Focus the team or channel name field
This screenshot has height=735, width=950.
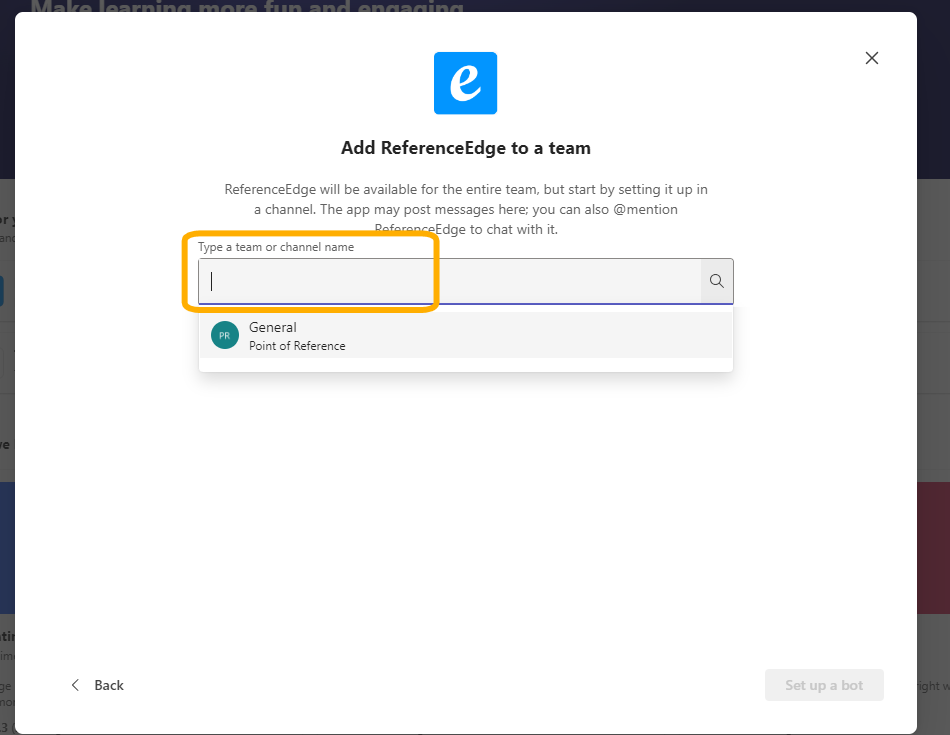click(450, 282)
